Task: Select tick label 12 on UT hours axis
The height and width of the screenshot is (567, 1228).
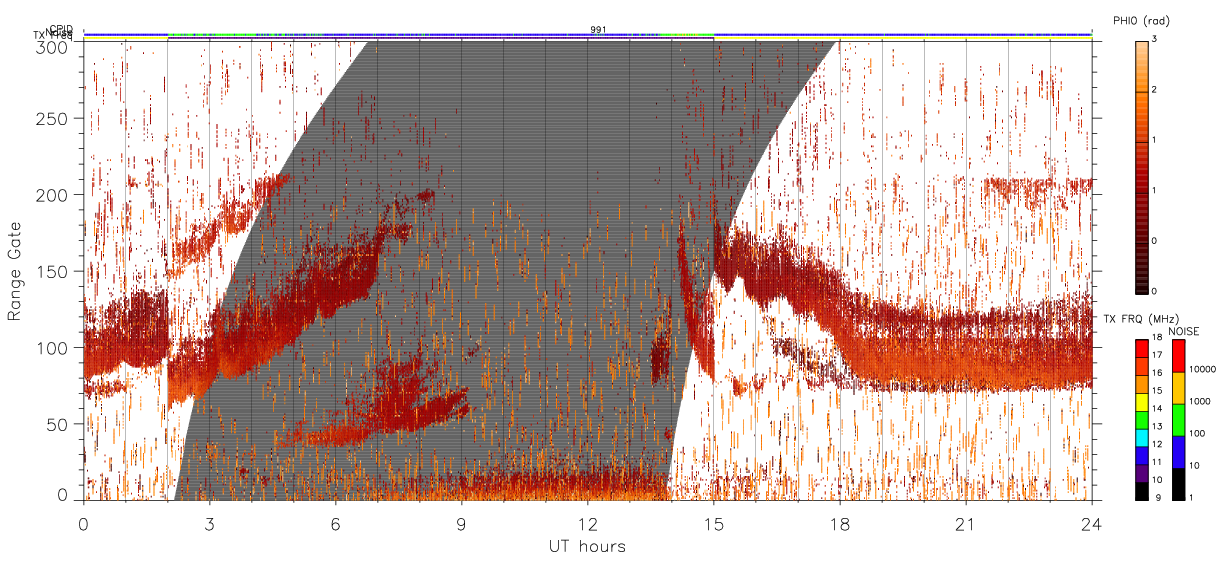Action: click(x=588, y=524)
